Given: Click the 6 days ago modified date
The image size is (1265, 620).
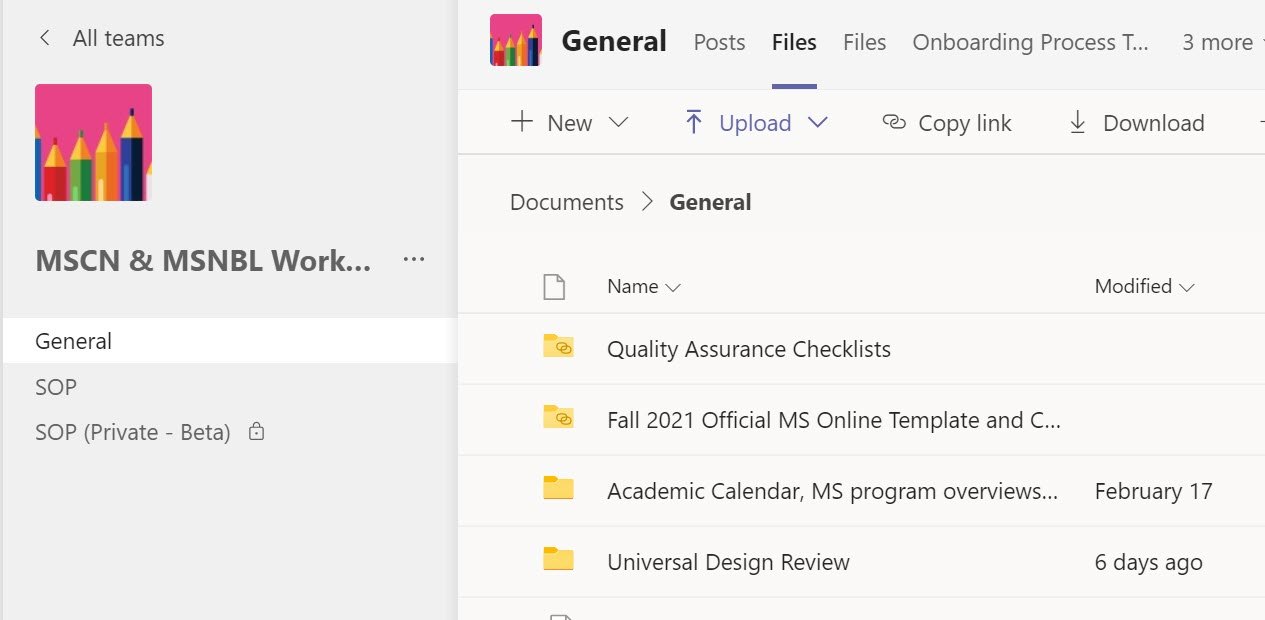Looking at the screenshot, I should pos(1149,562).
